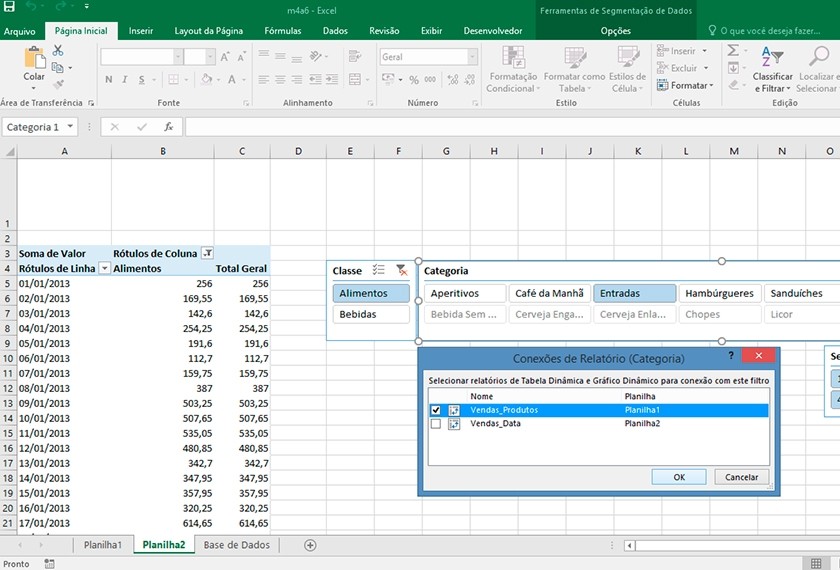The image size is (840, 570).
Task: Expand the number format Geral dropdown
Action: pyautogui.click(x=472, y=58)
